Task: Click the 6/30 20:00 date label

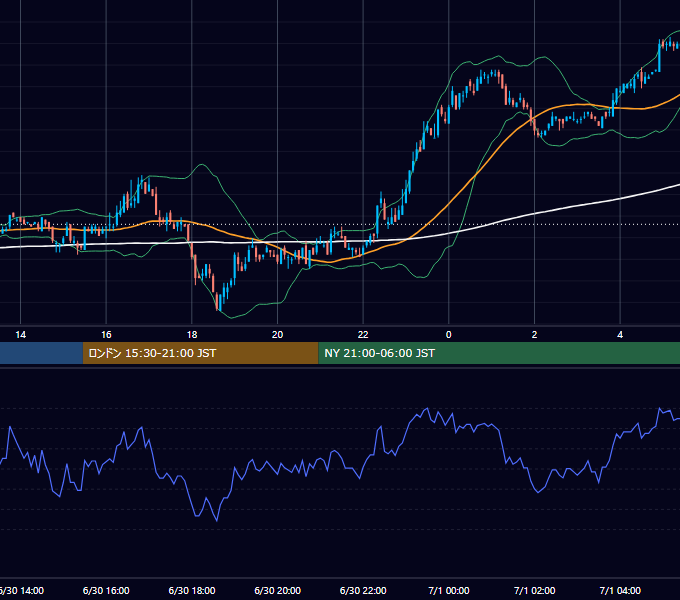Action: 278,591
